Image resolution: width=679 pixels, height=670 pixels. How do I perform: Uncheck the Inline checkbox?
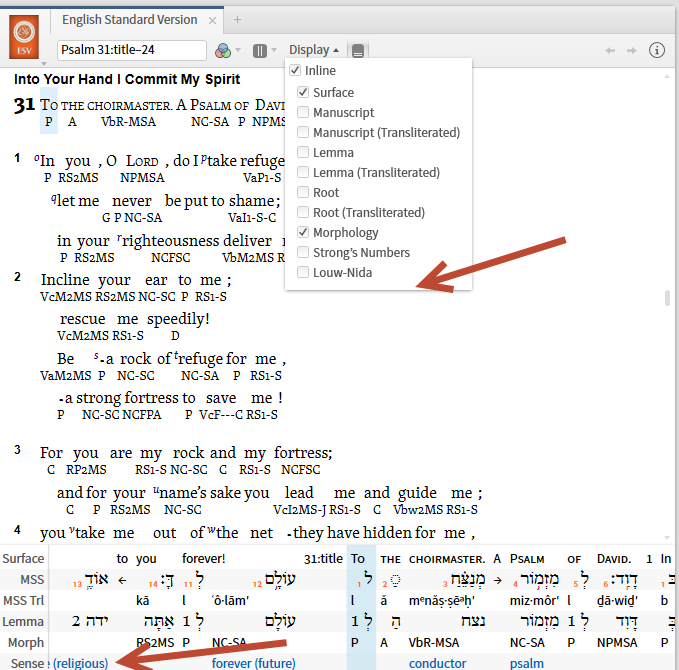click(x=295, y=70)
